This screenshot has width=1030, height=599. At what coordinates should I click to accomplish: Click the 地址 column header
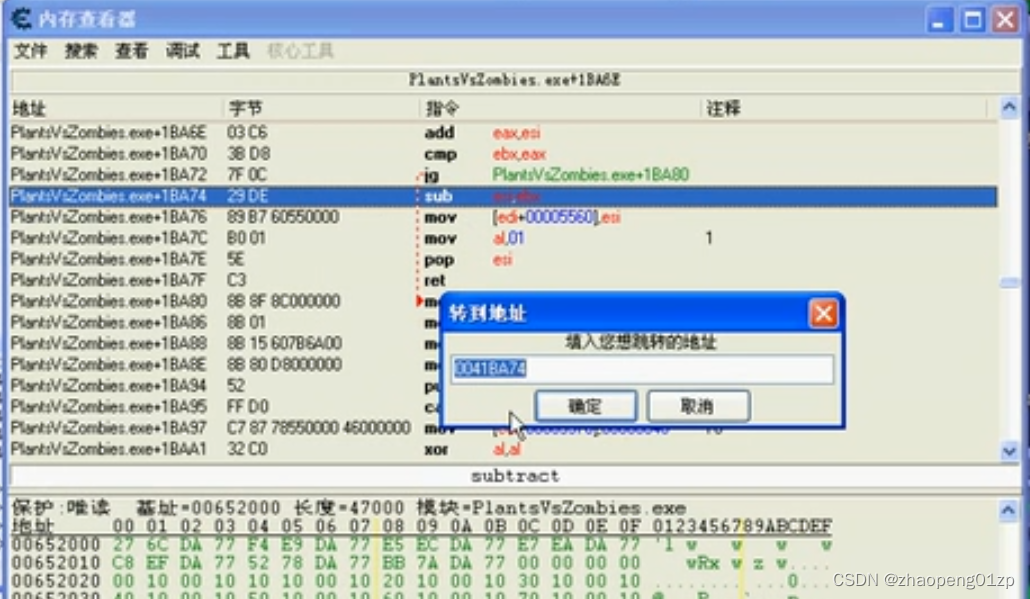click(117, 108)
